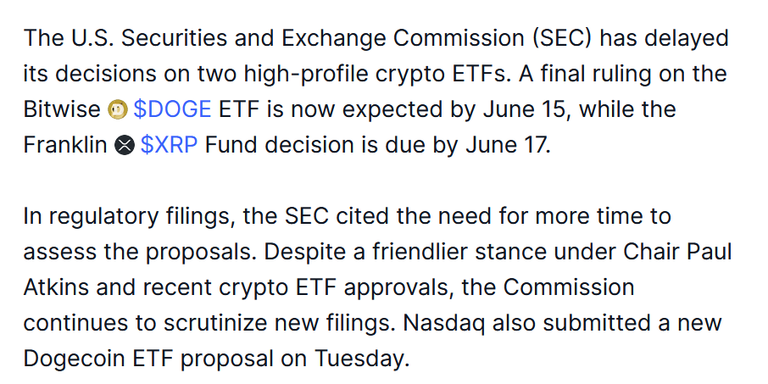Click the word "Bitwise" in first paragraph
Viewport: 768px width, 384px height.
pos(62,110)
